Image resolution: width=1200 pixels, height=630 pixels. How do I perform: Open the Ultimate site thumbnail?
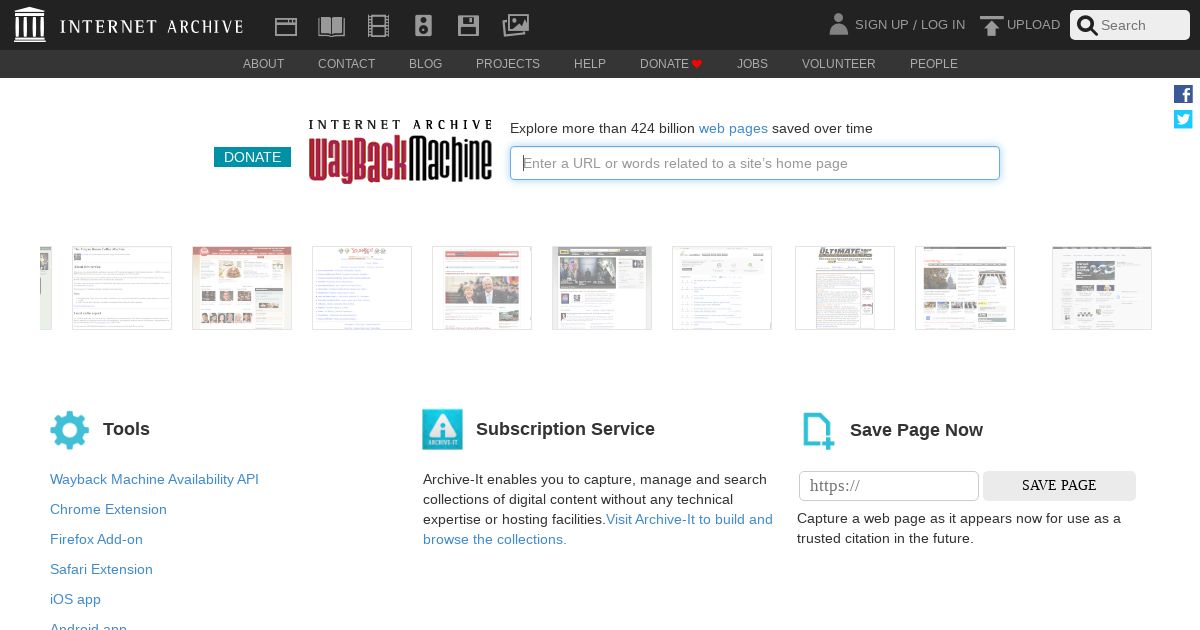[845, 288]
